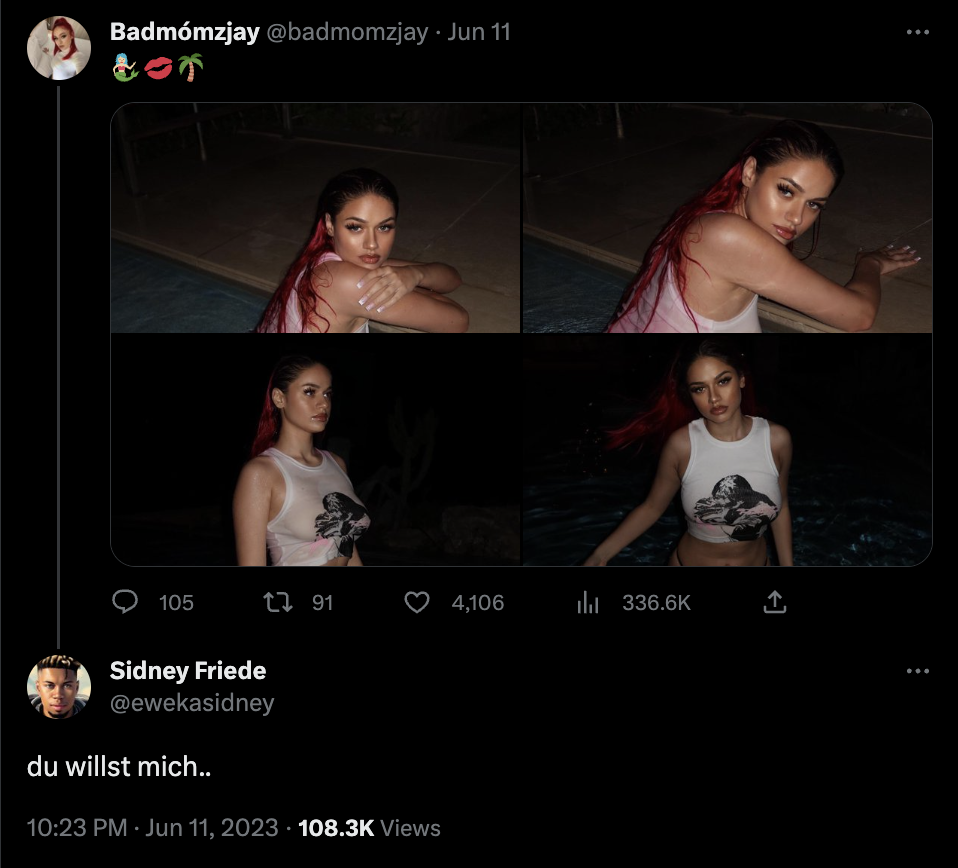Click the Badmómzjay display name
Screen dimensions: 958x868
point(183,32)
